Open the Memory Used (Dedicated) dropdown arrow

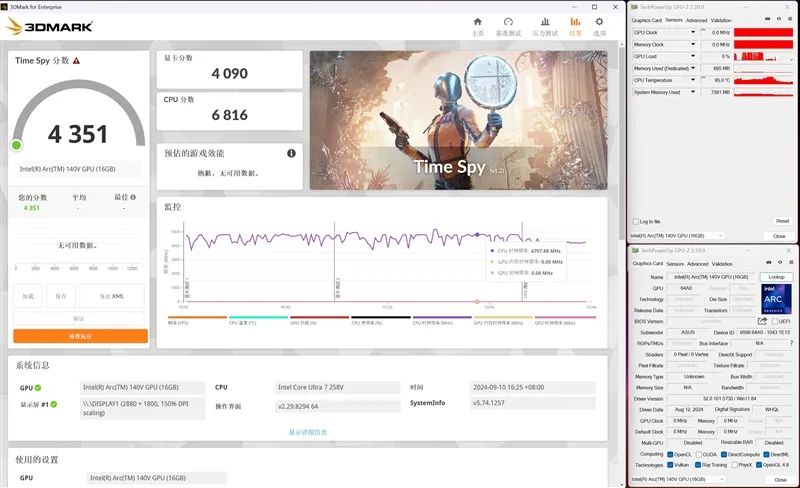click(x=693, y=68)
